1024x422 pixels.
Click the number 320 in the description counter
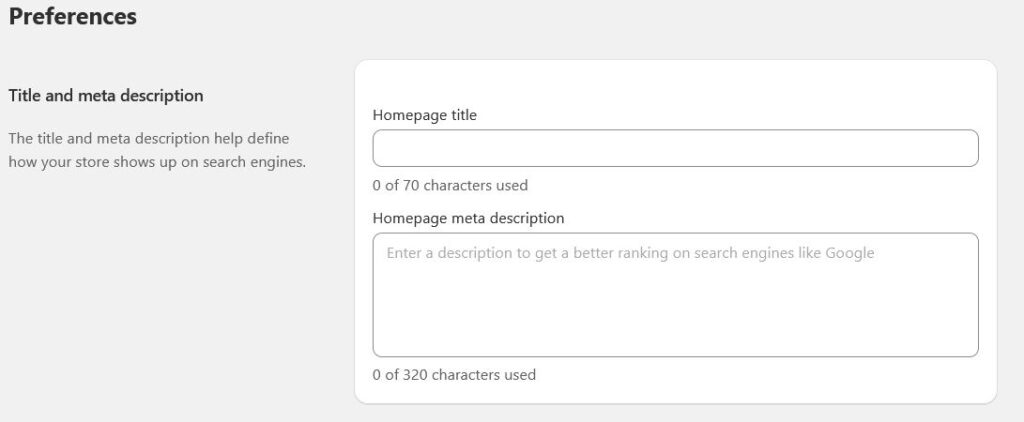coord(415,375)
